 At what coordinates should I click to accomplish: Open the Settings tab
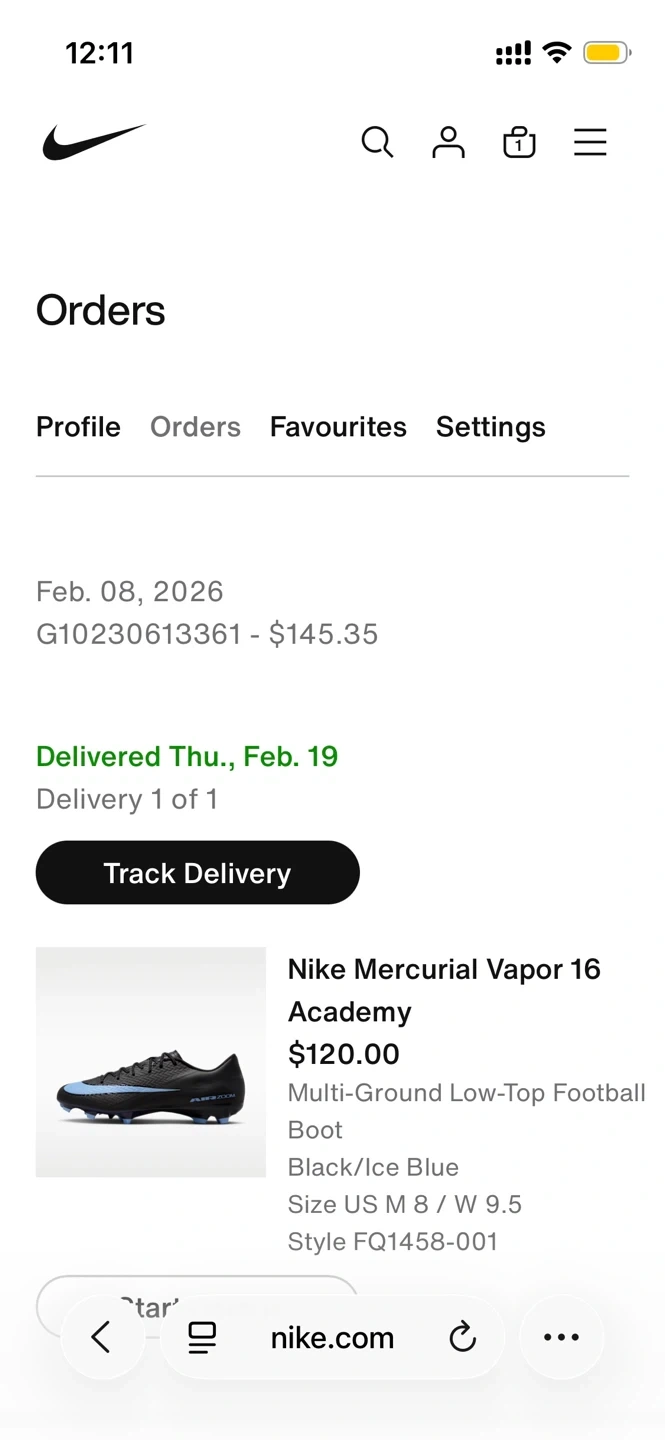click(x=490, y=427)
